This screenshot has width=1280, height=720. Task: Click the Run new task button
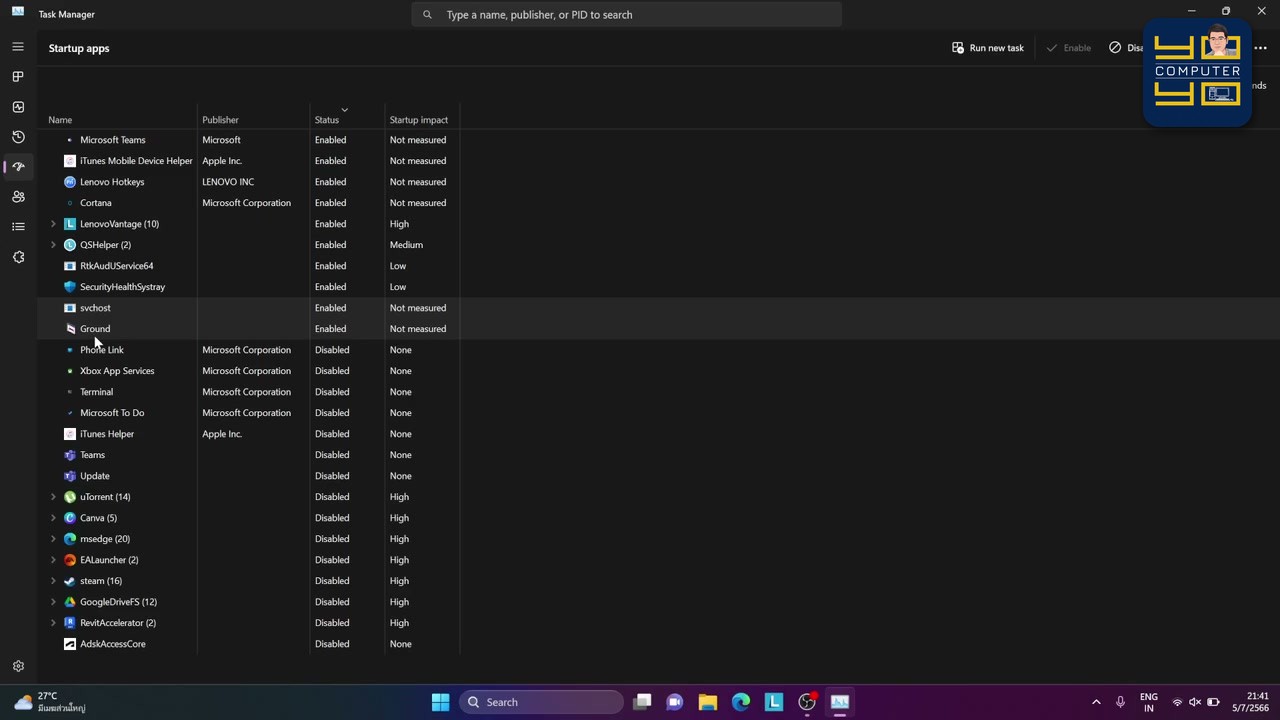(988, 48)
